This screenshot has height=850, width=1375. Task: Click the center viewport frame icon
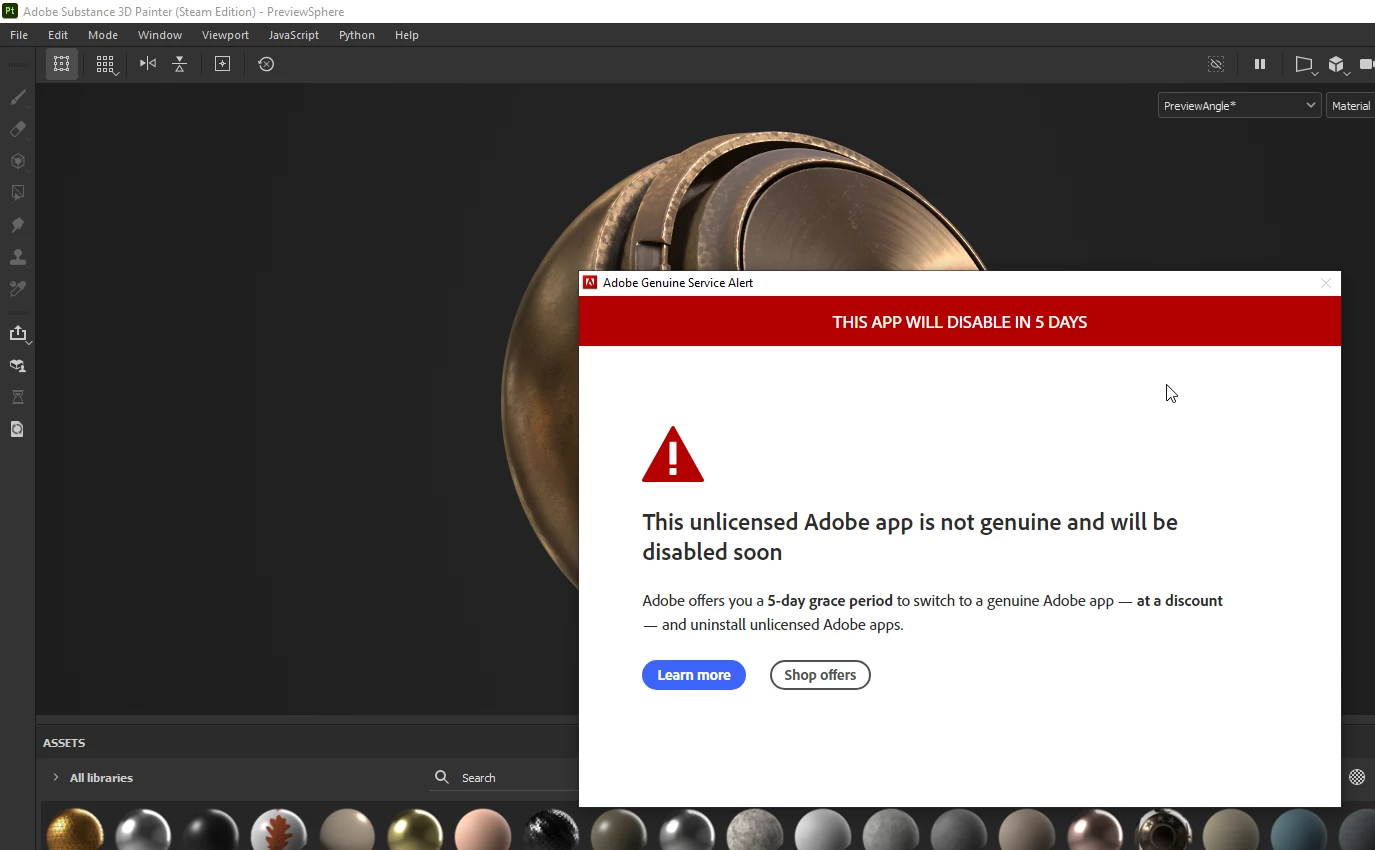[223, 64]
